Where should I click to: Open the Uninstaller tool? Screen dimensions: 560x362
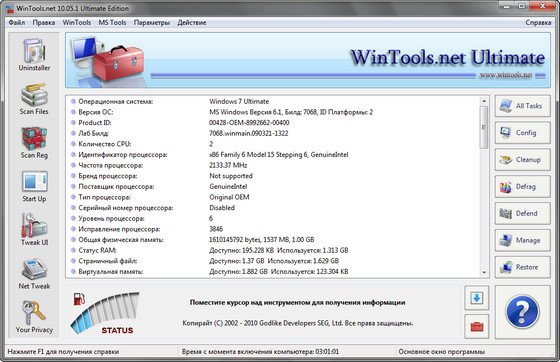[34, 55]
